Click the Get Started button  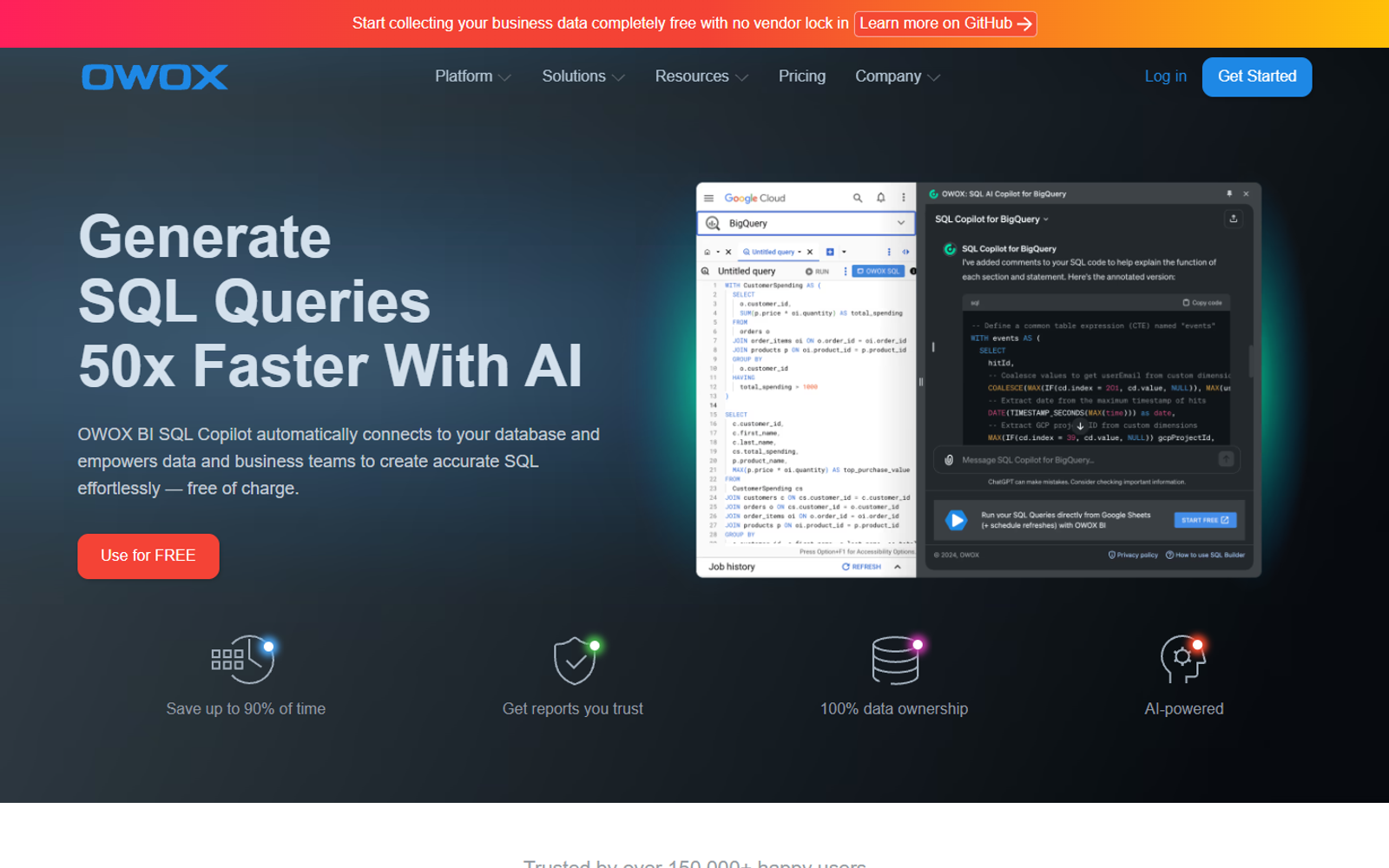[1257, 76]
